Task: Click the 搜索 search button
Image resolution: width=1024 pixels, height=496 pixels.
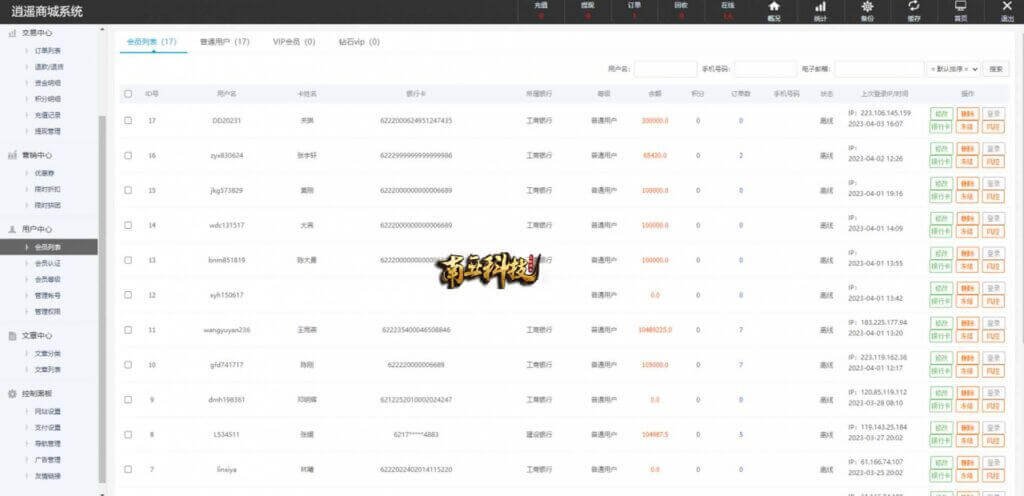Action: pyautogui.click(x=996, y=69)
